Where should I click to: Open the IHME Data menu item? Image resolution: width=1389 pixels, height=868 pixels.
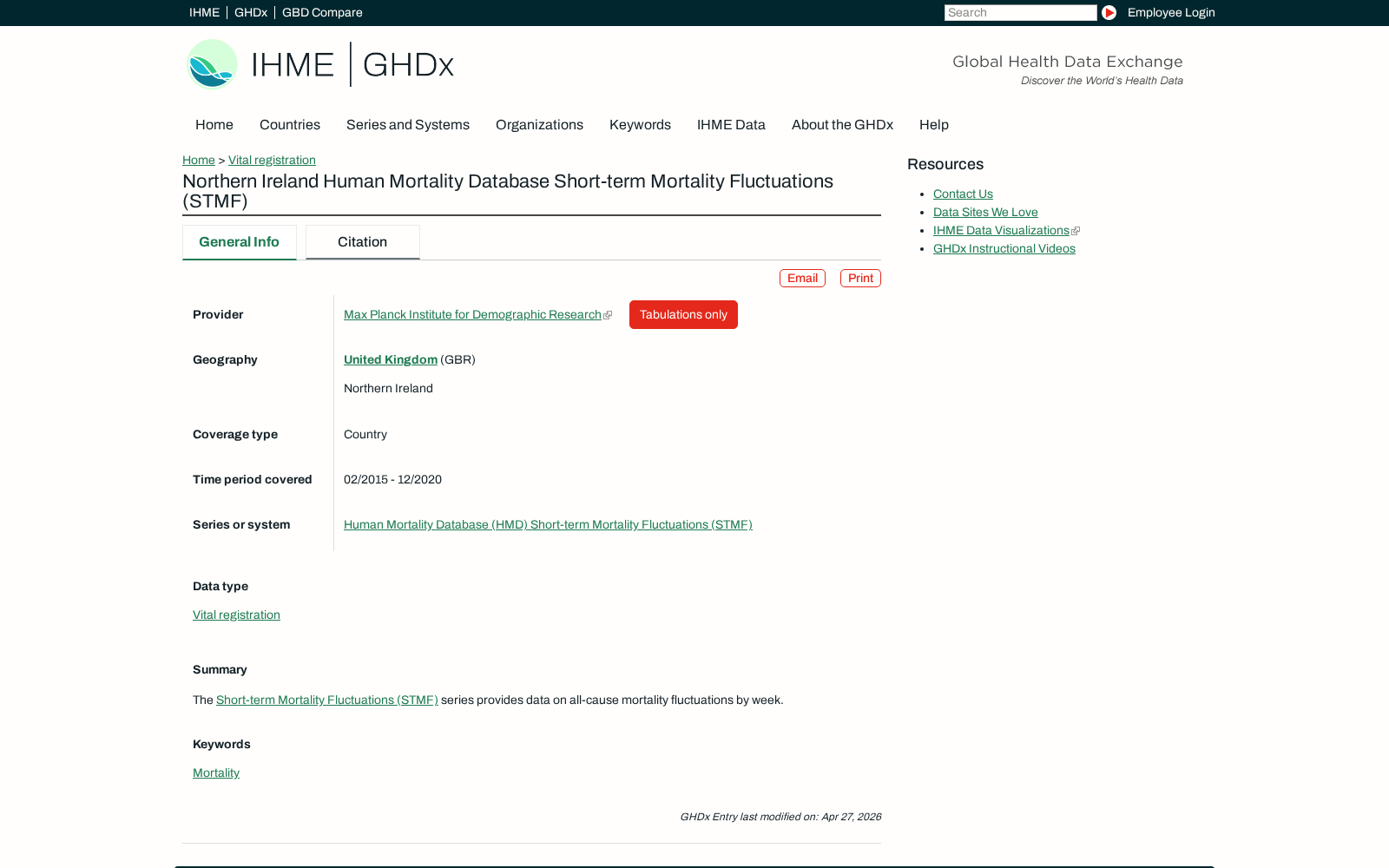tap(731, 125)
